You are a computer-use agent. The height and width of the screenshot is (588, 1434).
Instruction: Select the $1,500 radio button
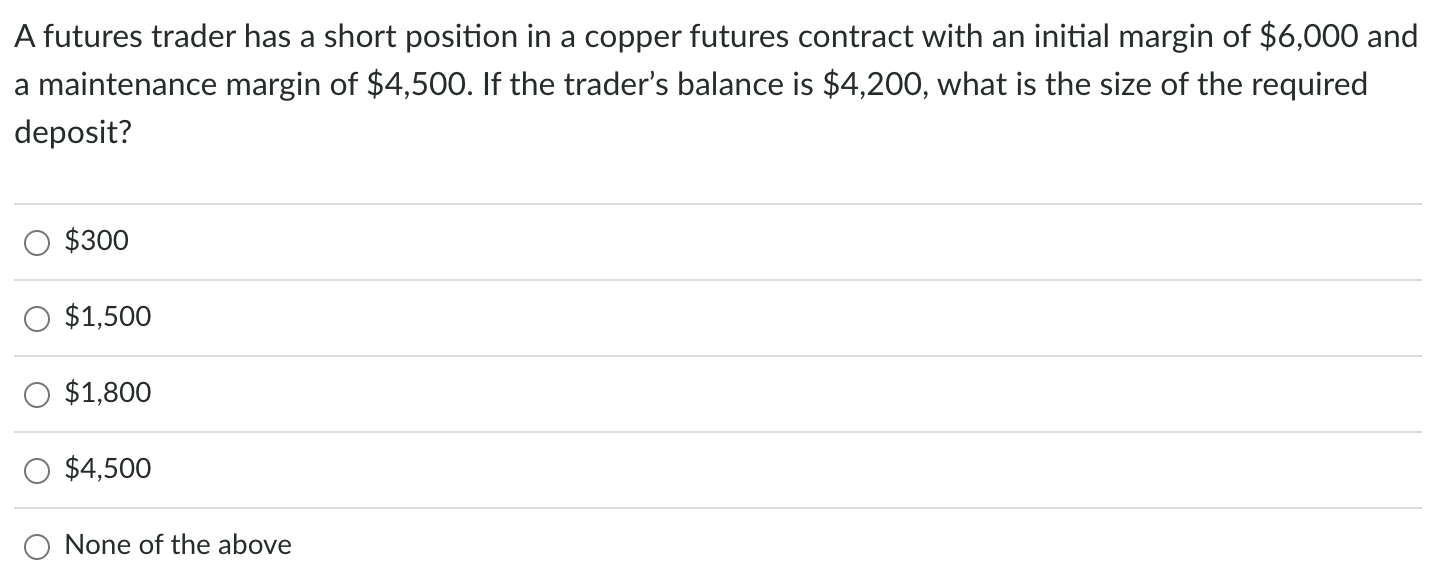37,318
